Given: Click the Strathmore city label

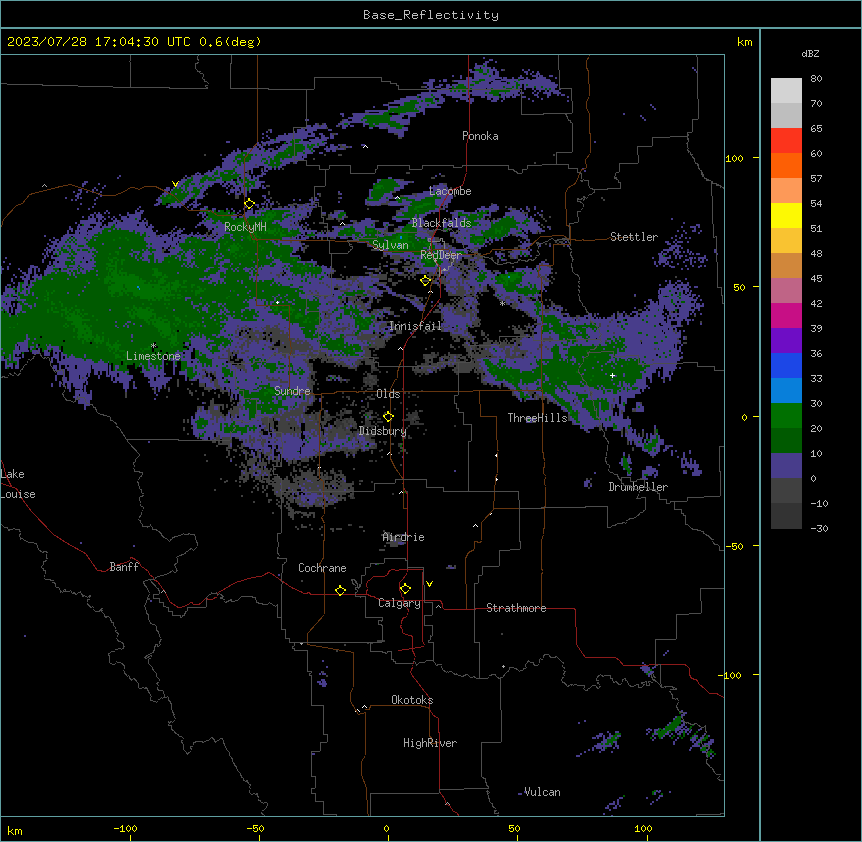Looking at the screenshot, I should coord(516,608).
